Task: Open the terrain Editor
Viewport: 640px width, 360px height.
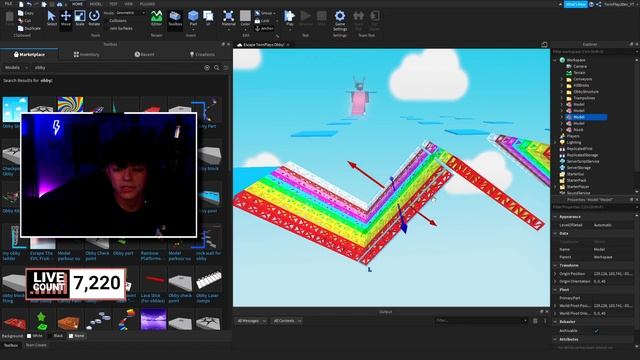Action: 156,18
